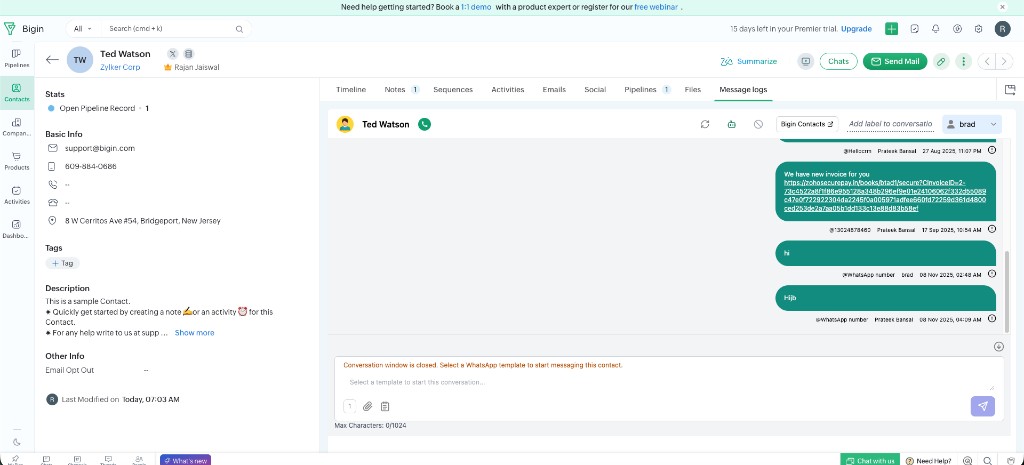Send the message with the paper-plane button
The image size is (1024, 465).
(983, 406)
